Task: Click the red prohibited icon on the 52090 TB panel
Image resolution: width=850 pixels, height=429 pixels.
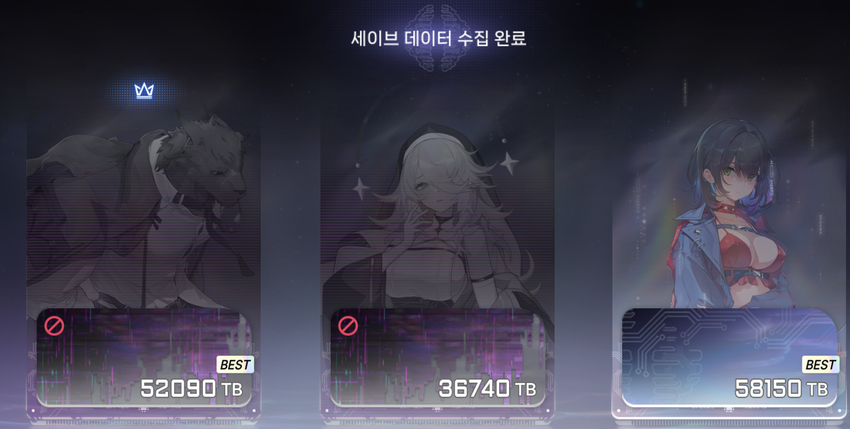Action: 54,326
